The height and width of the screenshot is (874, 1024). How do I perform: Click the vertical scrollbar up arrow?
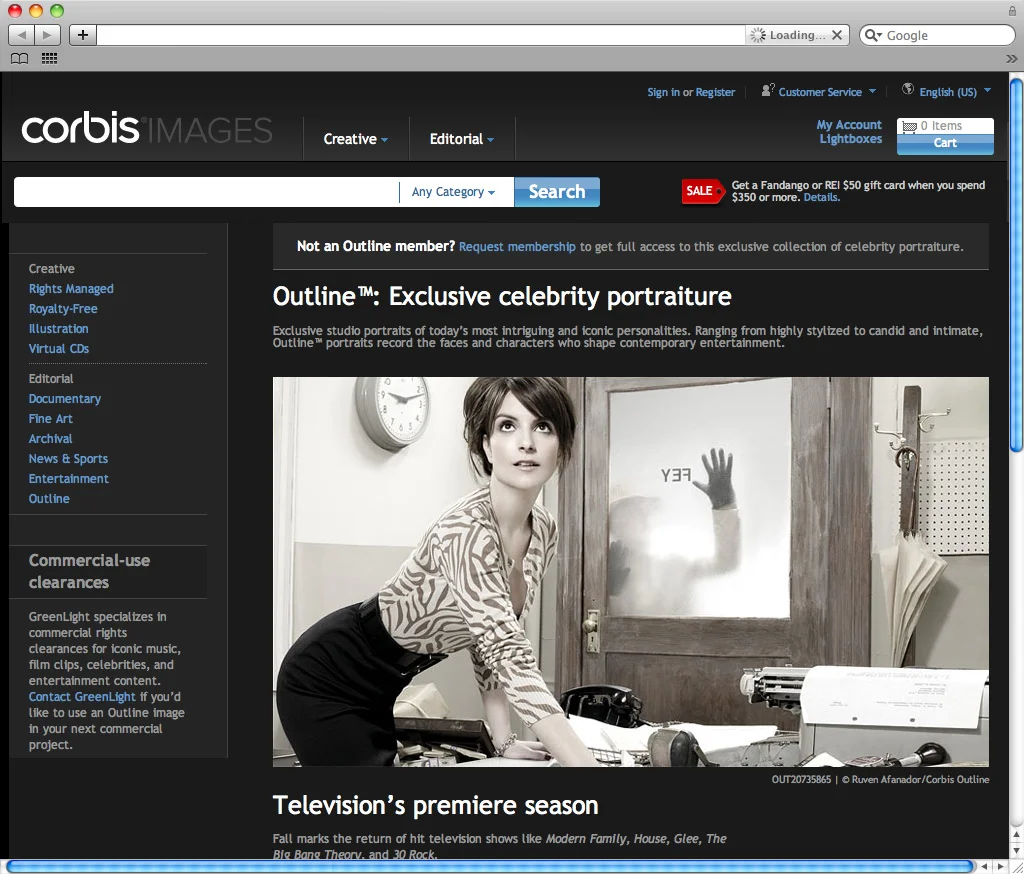pos(1016,835)
